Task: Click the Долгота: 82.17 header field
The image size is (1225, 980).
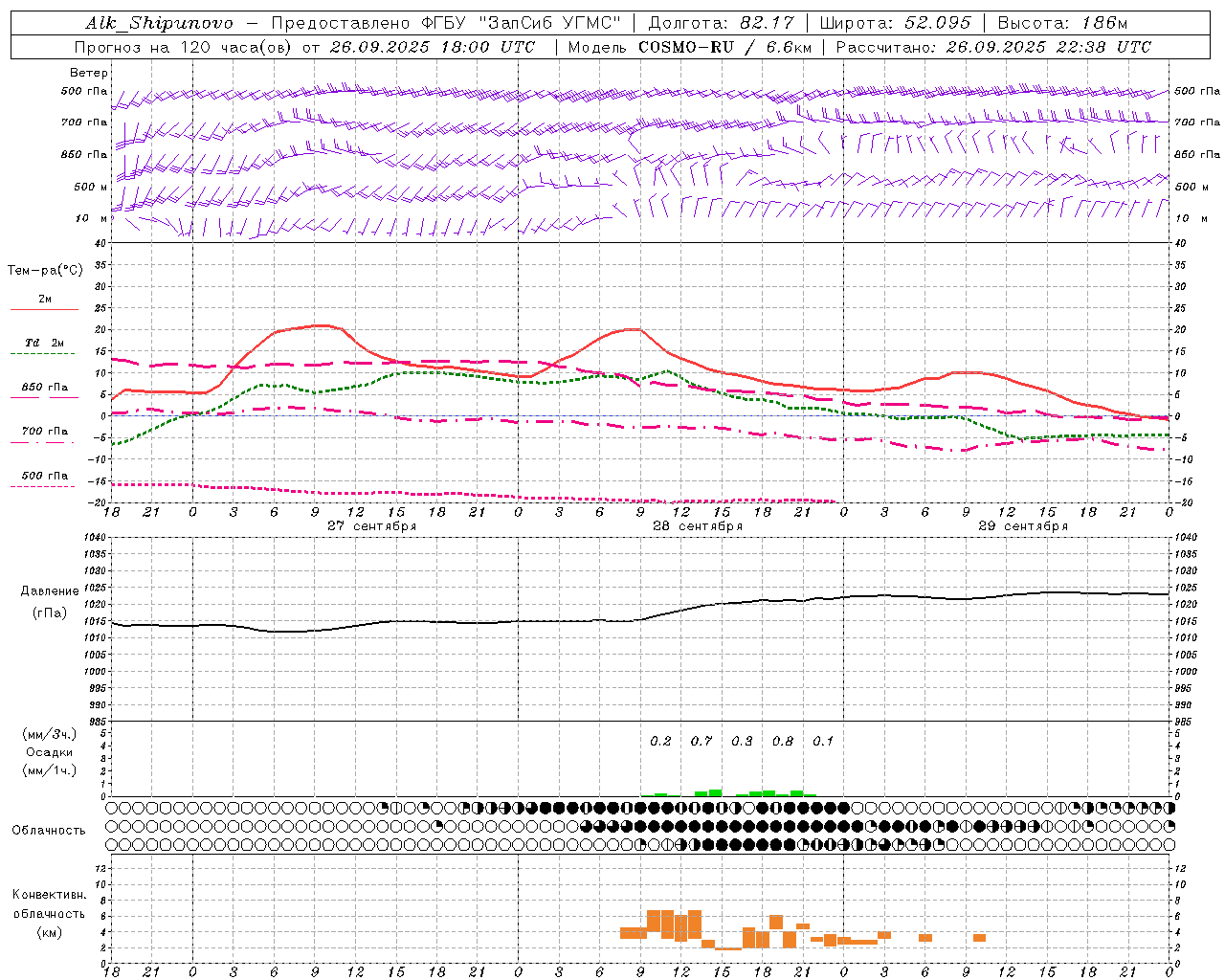Action: [x=721, y=23]
